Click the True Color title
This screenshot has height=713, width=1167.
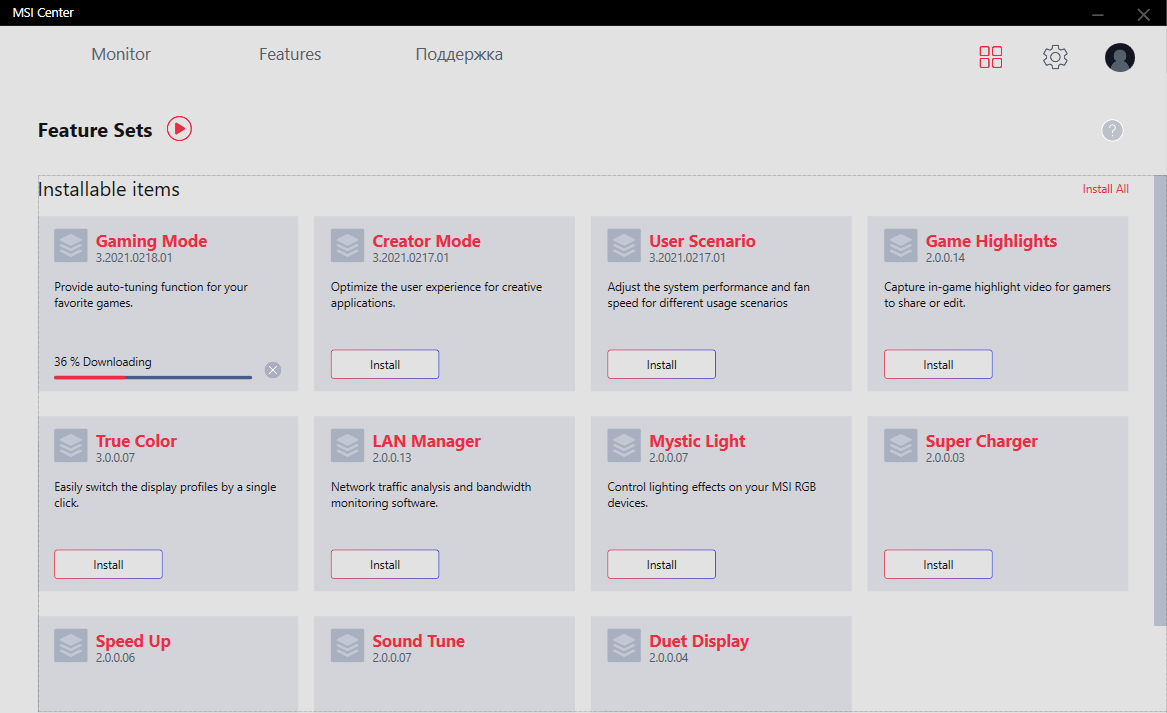pyautogui.click(x=136, y=441)
